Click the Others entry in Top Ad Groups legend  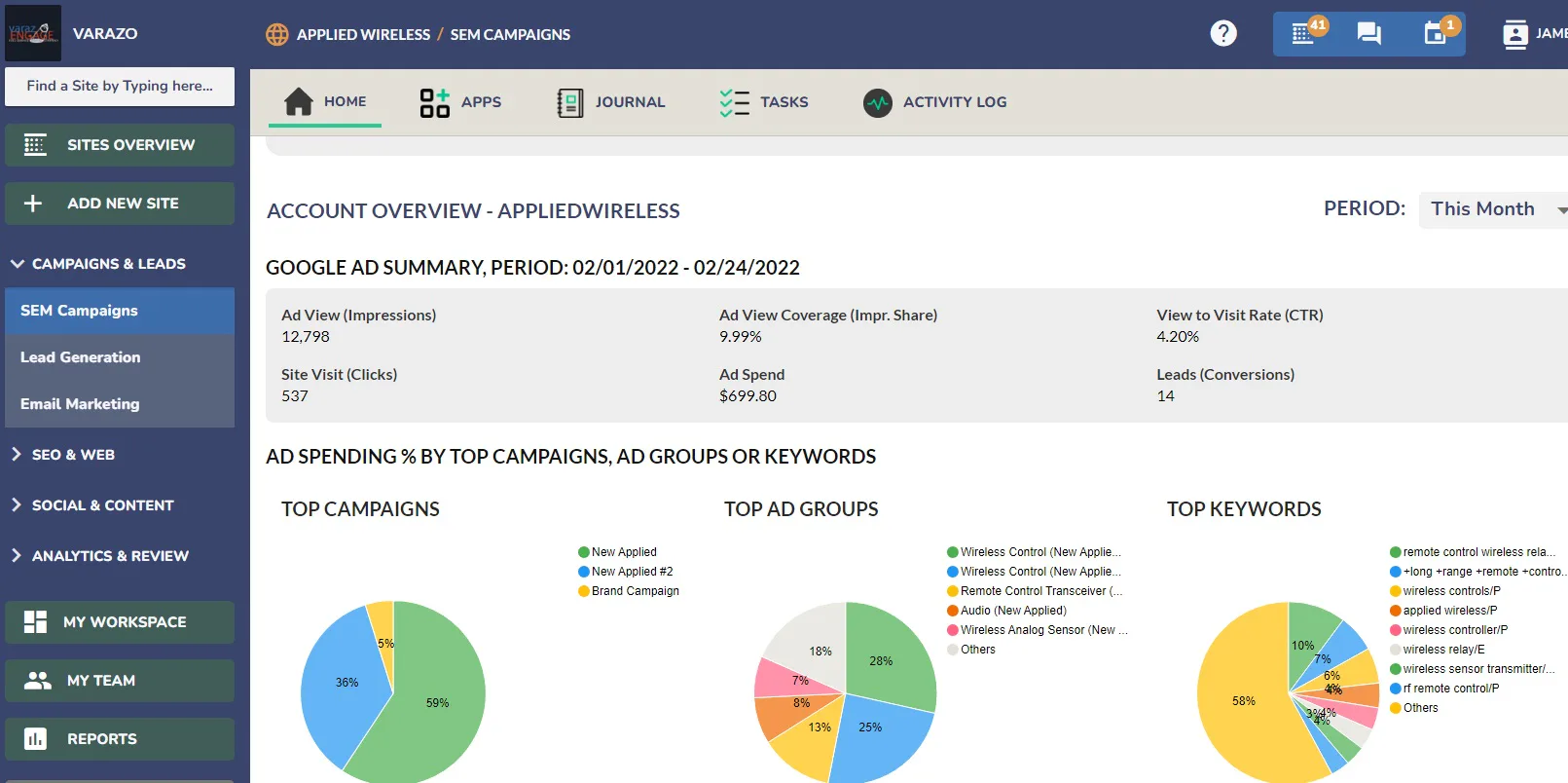point(971,650)
